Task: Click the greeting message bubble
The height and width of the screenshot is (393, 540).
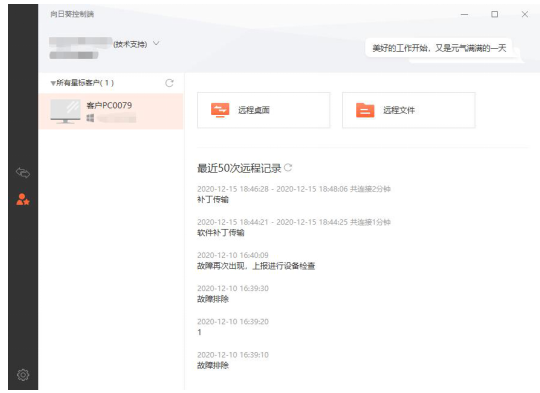Action: click(x=439, y=48)
